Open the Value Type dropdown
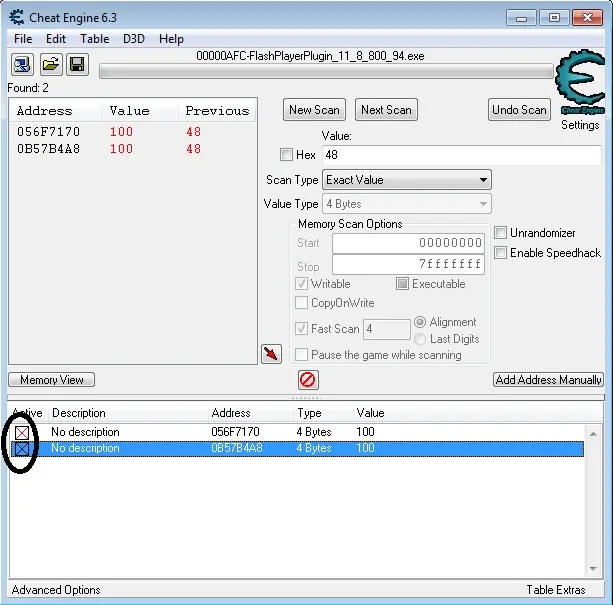Screen dimensions: 613x605 pos(407,204)
